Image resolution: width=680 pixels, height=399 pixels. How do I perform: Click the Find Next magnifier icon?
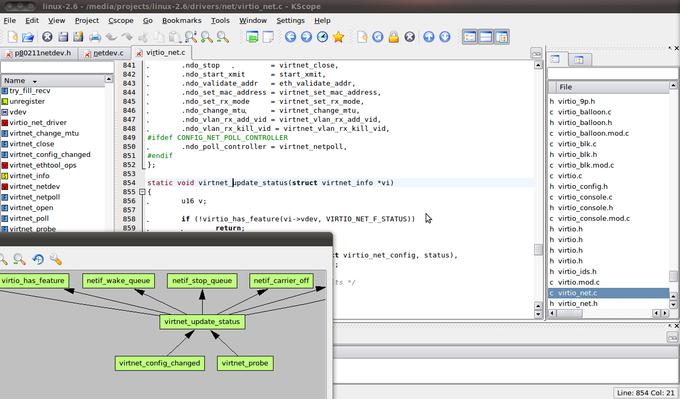coord(207,37)
